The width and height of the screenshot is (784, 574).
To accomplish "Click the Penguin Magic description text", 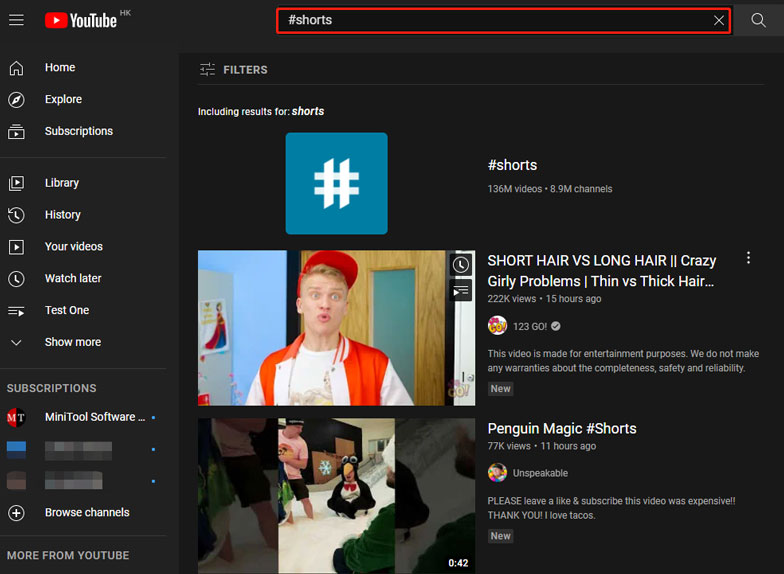I will point(611,508).
